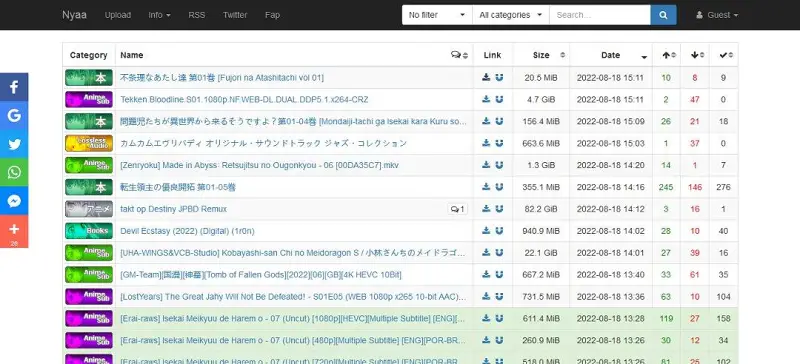This screenshot has width=800, height=364.
Task: Click Books category icon of Devil Ecstasy row
Action: (x=89, y=231)
